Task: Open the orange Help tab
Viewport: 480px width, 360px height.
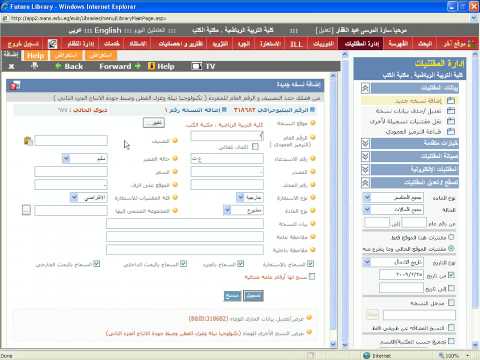Action: pos(35,55)
